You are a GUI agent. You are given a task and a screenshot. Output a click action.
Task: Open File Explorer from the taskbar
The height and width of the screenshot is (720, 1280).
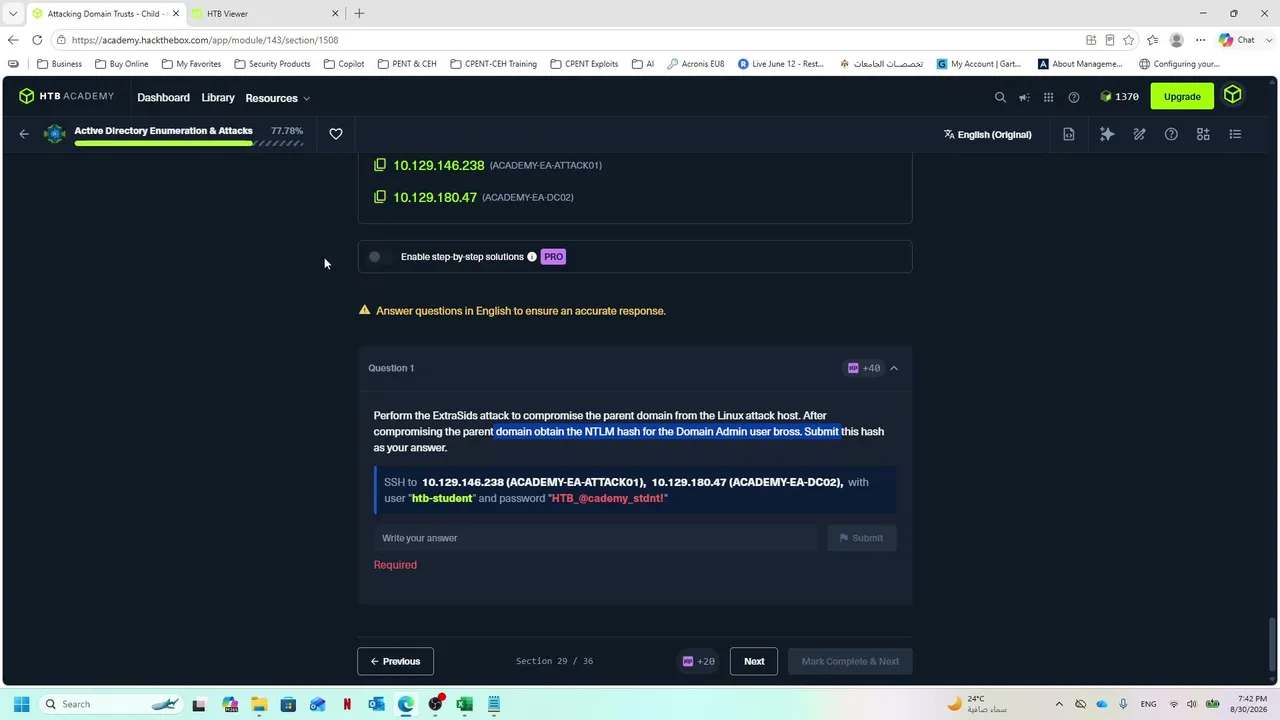coord(259,704)
